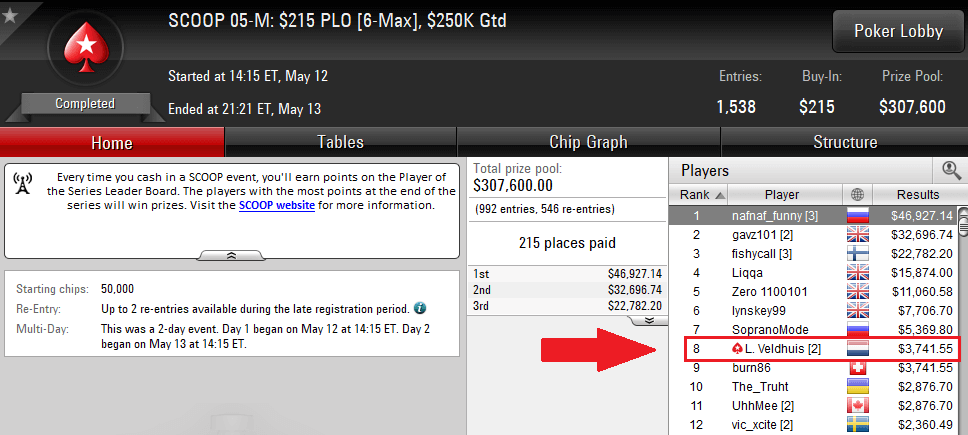
Task: Click the Buy-In $215 value
Action: click(817, 107)
